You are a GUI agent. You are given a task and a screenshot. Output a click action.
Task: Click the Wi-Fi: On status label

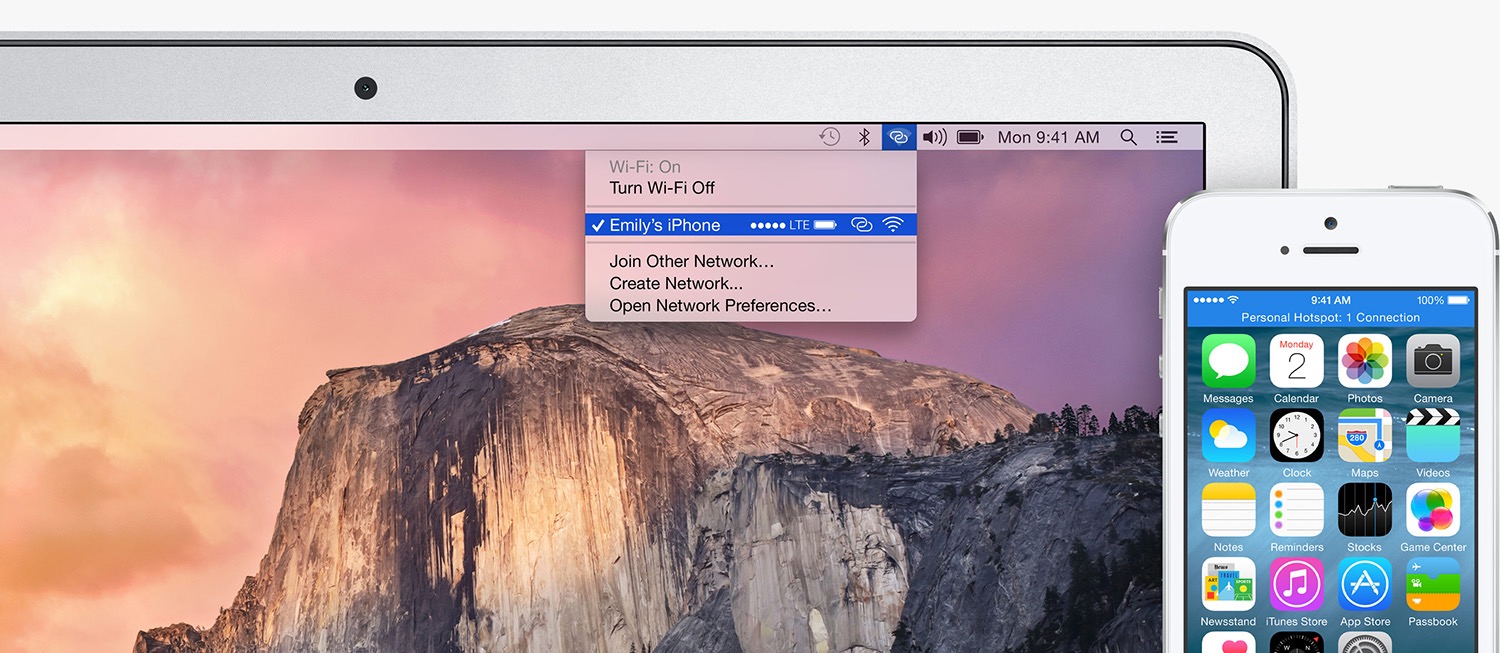click(645, 167)
